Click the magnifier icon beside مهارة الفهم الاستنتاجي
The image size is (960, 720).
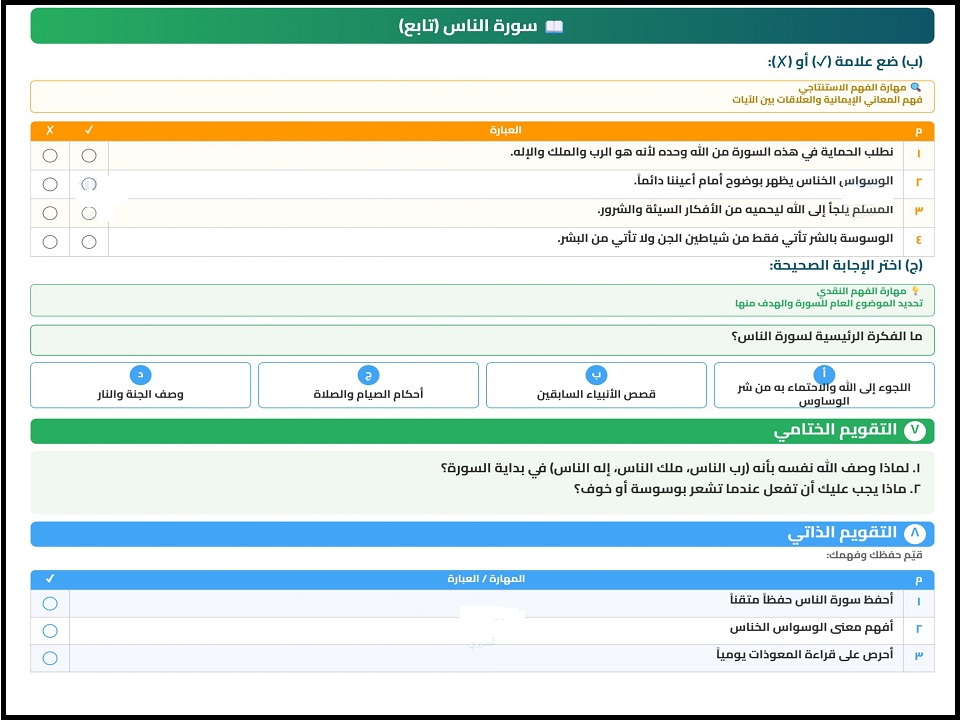[916, 88]
